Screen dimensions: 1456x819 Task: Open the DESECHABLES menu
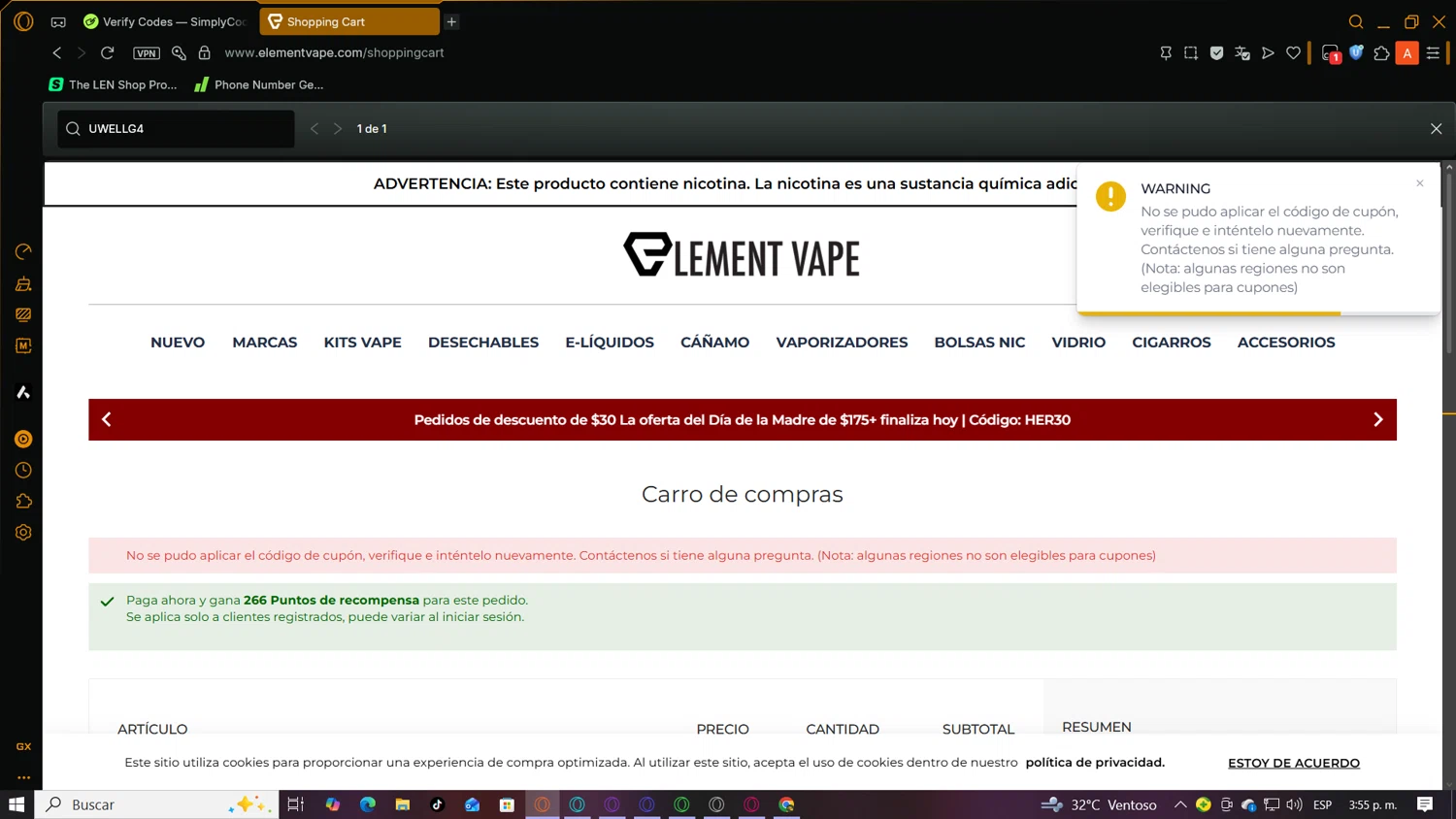483,343
